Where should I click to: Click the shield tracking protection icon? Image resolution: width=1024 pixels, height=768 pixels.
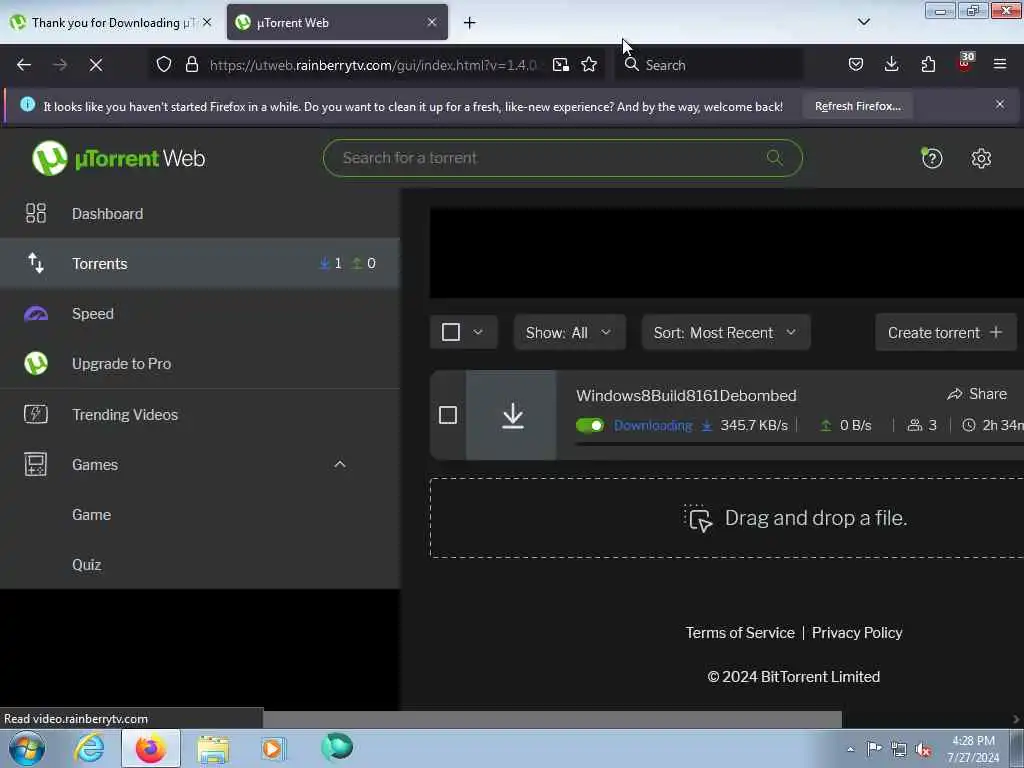click(x=164, y=64)
